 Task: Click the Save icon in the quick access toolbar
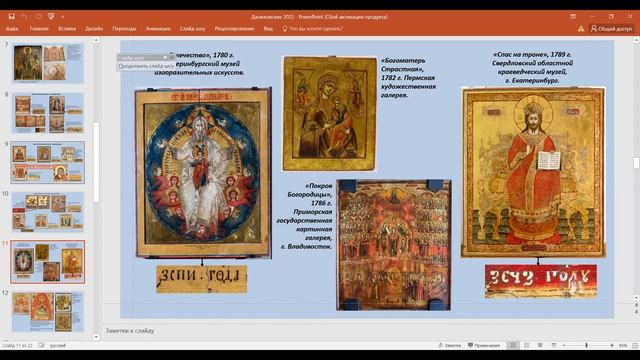pos(11,16)
